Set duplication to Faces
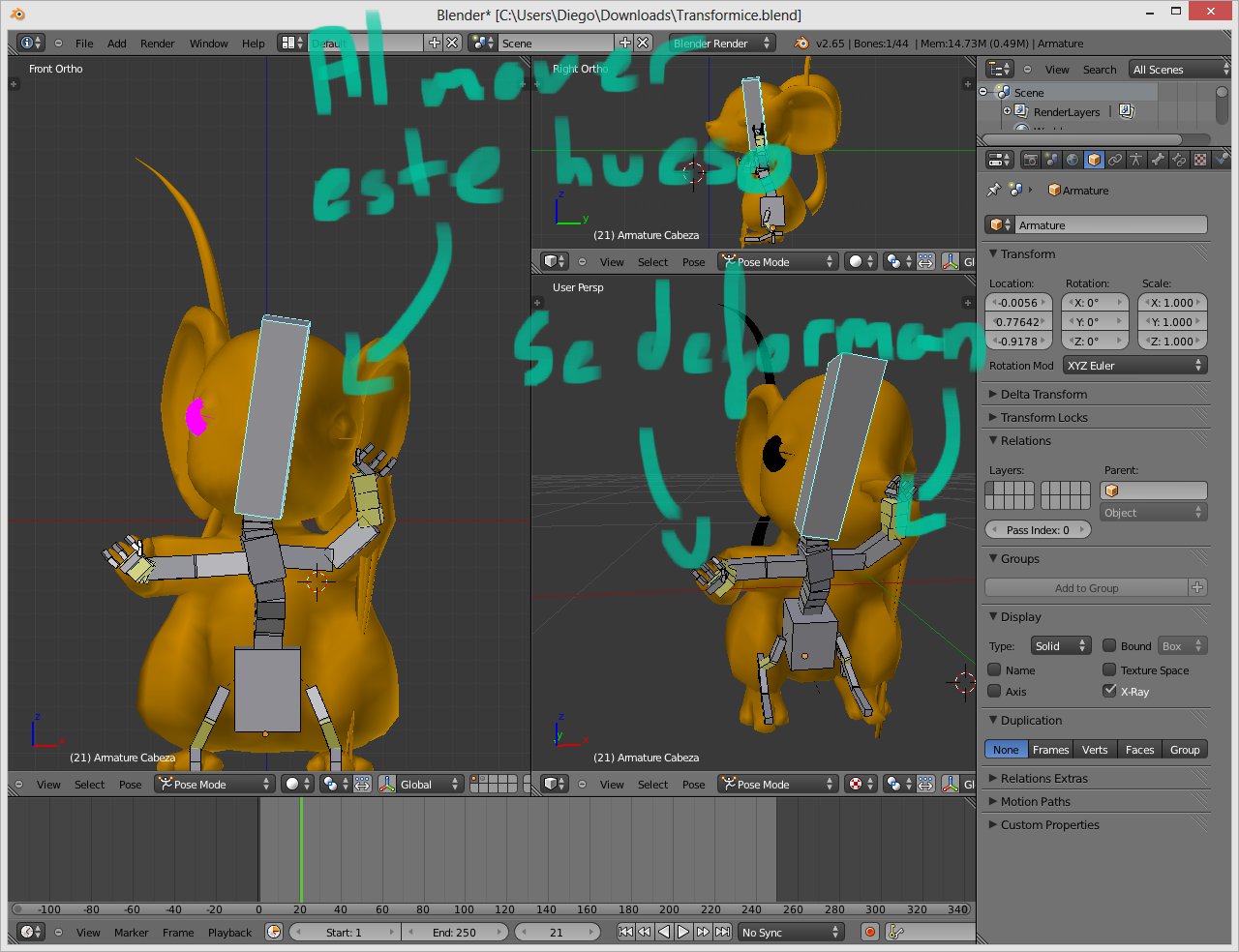1239x952 pixels. pos(1139,750)
